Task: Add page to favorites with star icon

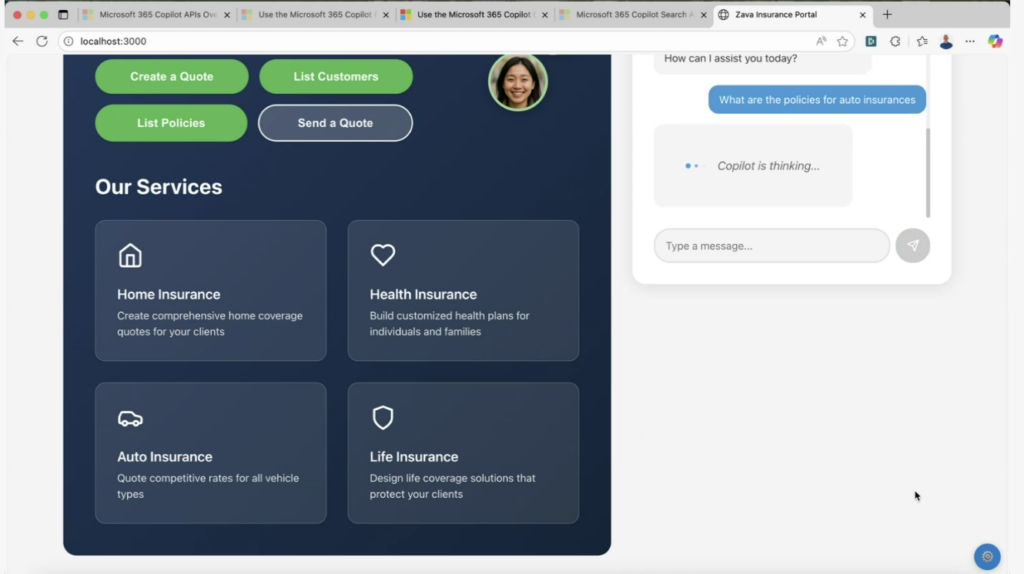Action: point(842,41)
